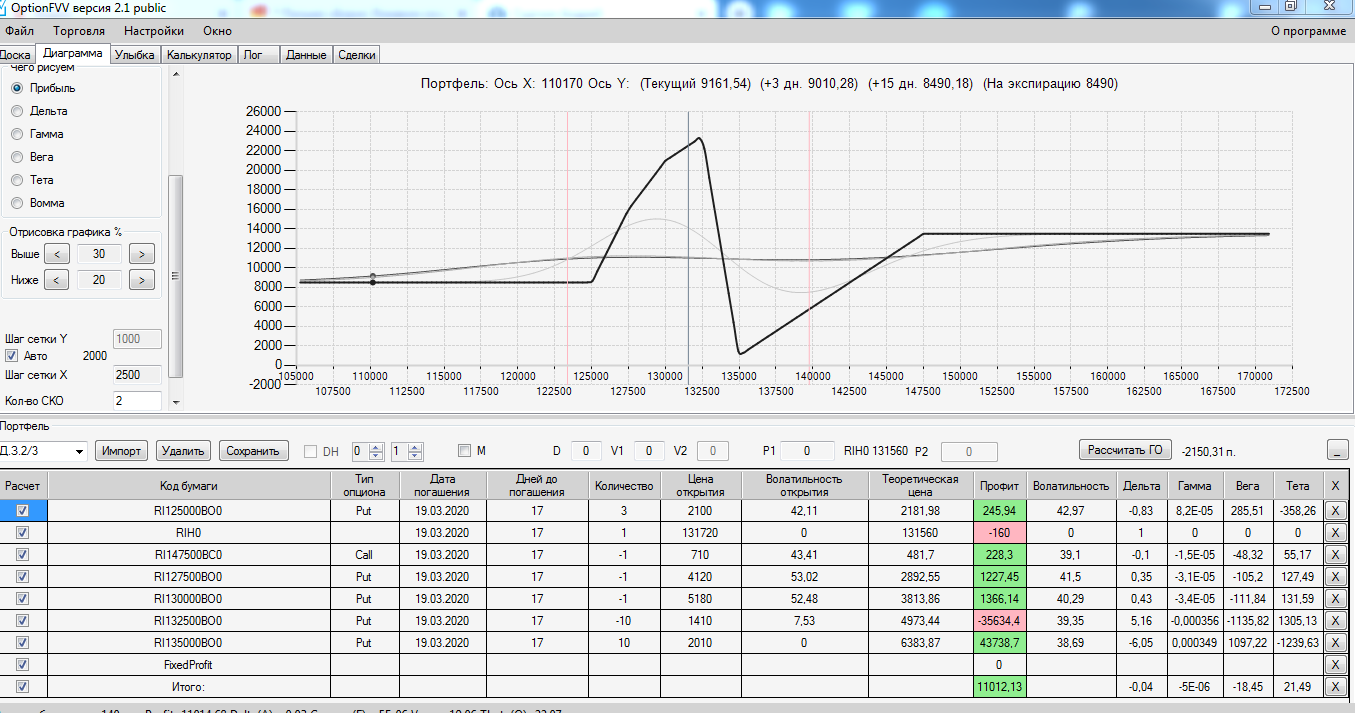Click the V1 value input field
The image size is (1355, 713).
648,451
